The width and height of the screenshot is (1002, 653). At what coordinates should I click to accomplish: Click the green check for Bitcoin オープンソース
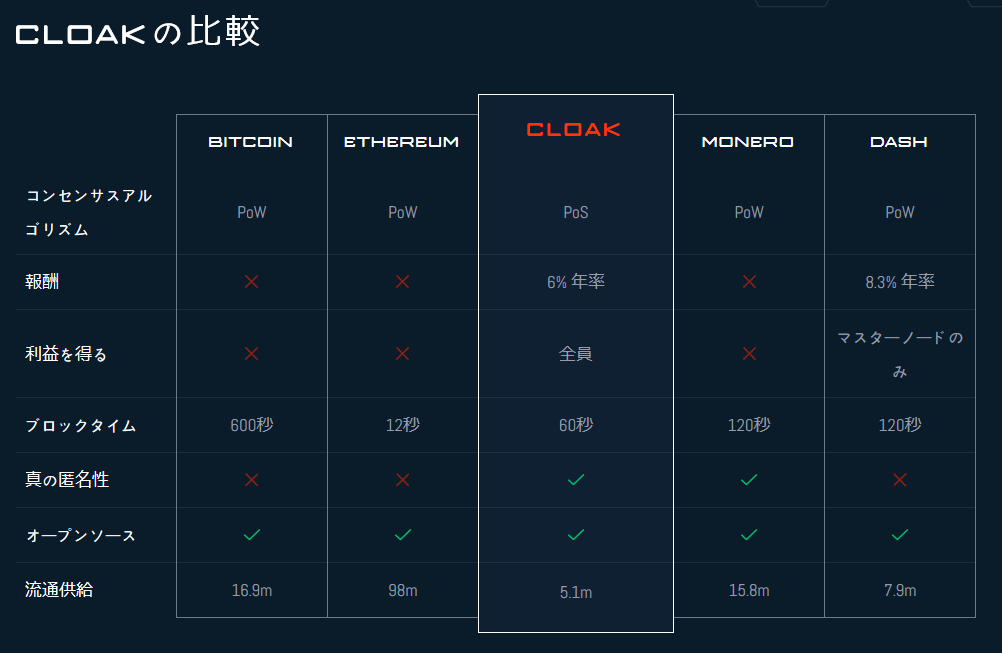[x=252, y=534]
